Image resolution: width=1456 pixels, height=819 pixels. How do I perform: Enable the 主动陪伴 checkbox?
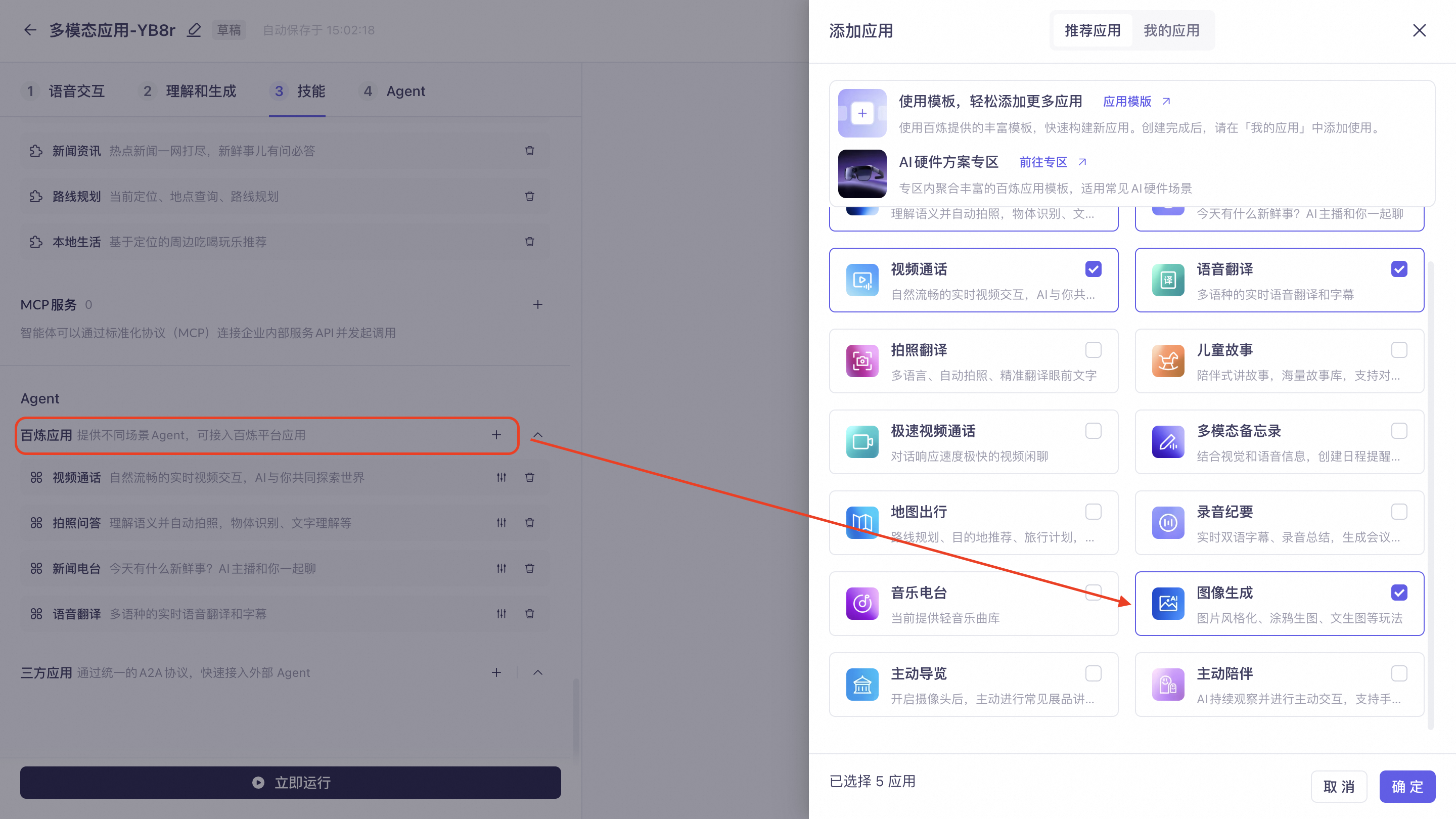pyautogui.click(x=1399, y=673)
